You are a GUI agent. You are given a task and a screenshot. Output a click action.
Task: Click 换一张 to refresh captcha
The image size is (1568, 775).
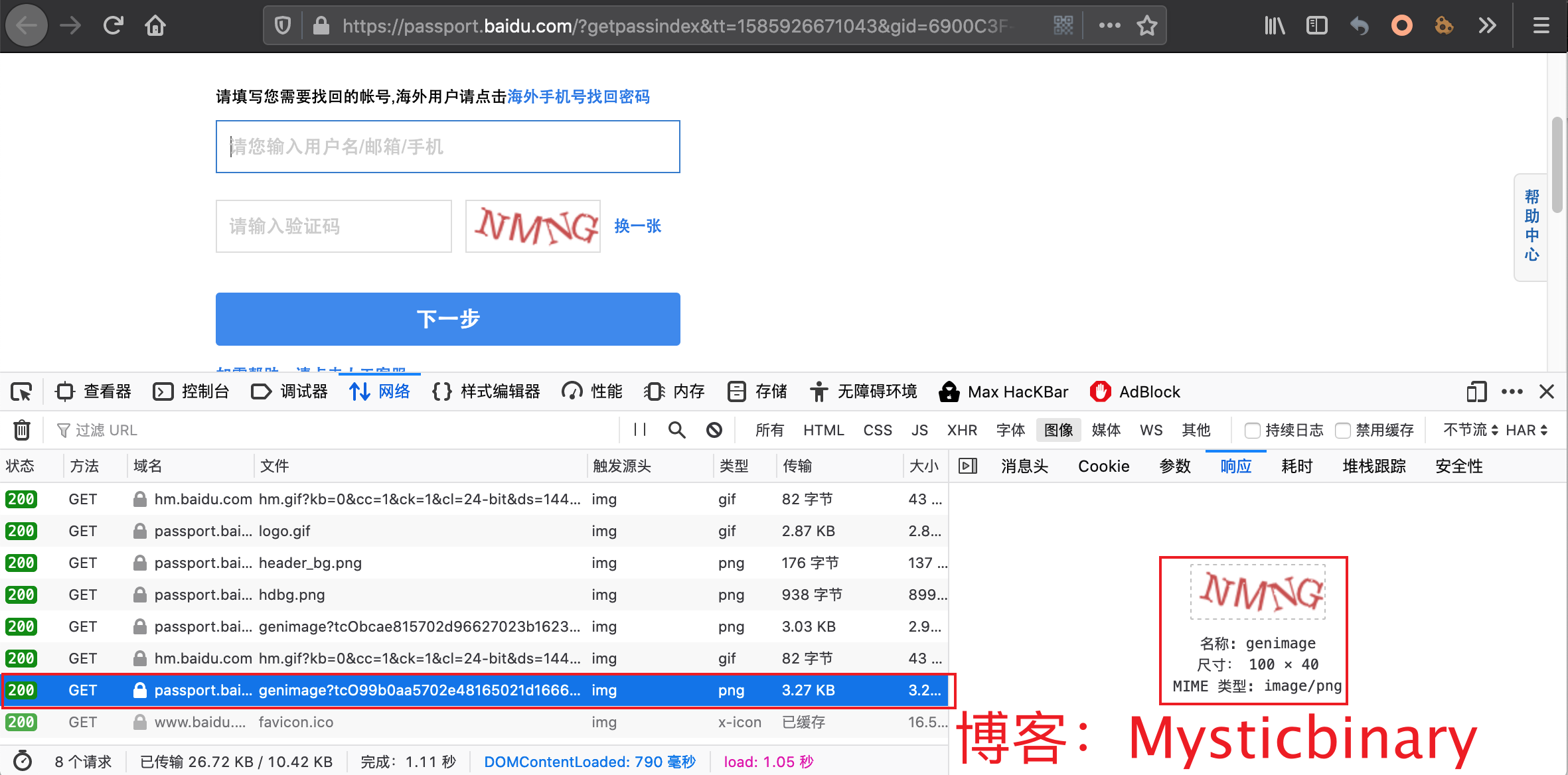tap(637, 226)
